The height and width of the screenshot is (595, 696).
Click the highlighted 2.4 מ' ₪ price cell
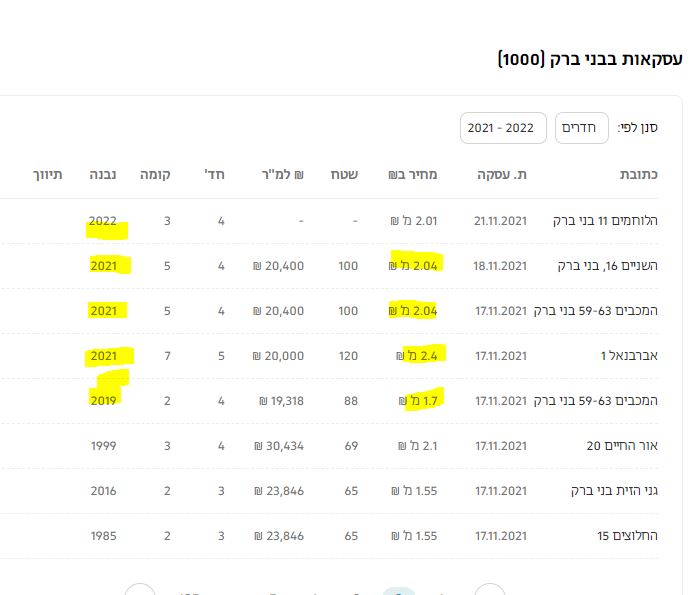pyautogui.click(x=420, y=355)
